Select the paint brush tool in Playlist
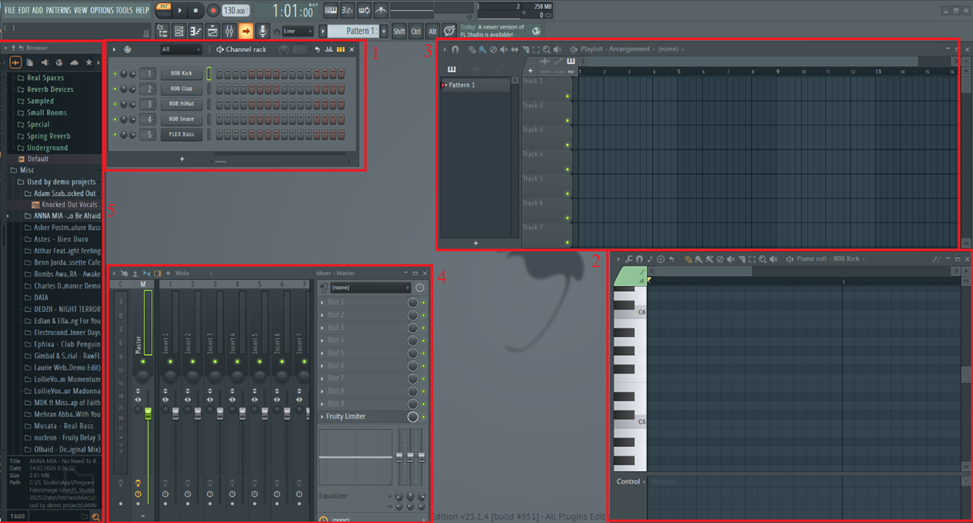 (482, 49)
